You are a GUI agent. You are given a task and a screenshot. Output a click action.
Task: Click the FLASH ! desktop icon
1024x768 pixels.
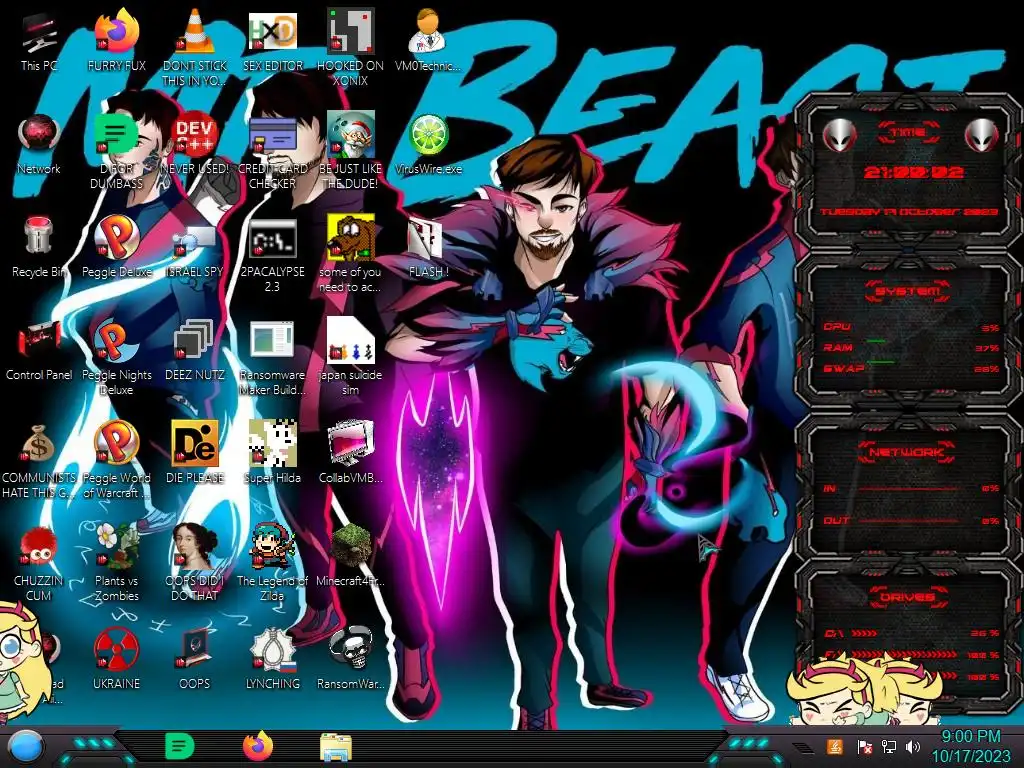[x=428, y=247]
